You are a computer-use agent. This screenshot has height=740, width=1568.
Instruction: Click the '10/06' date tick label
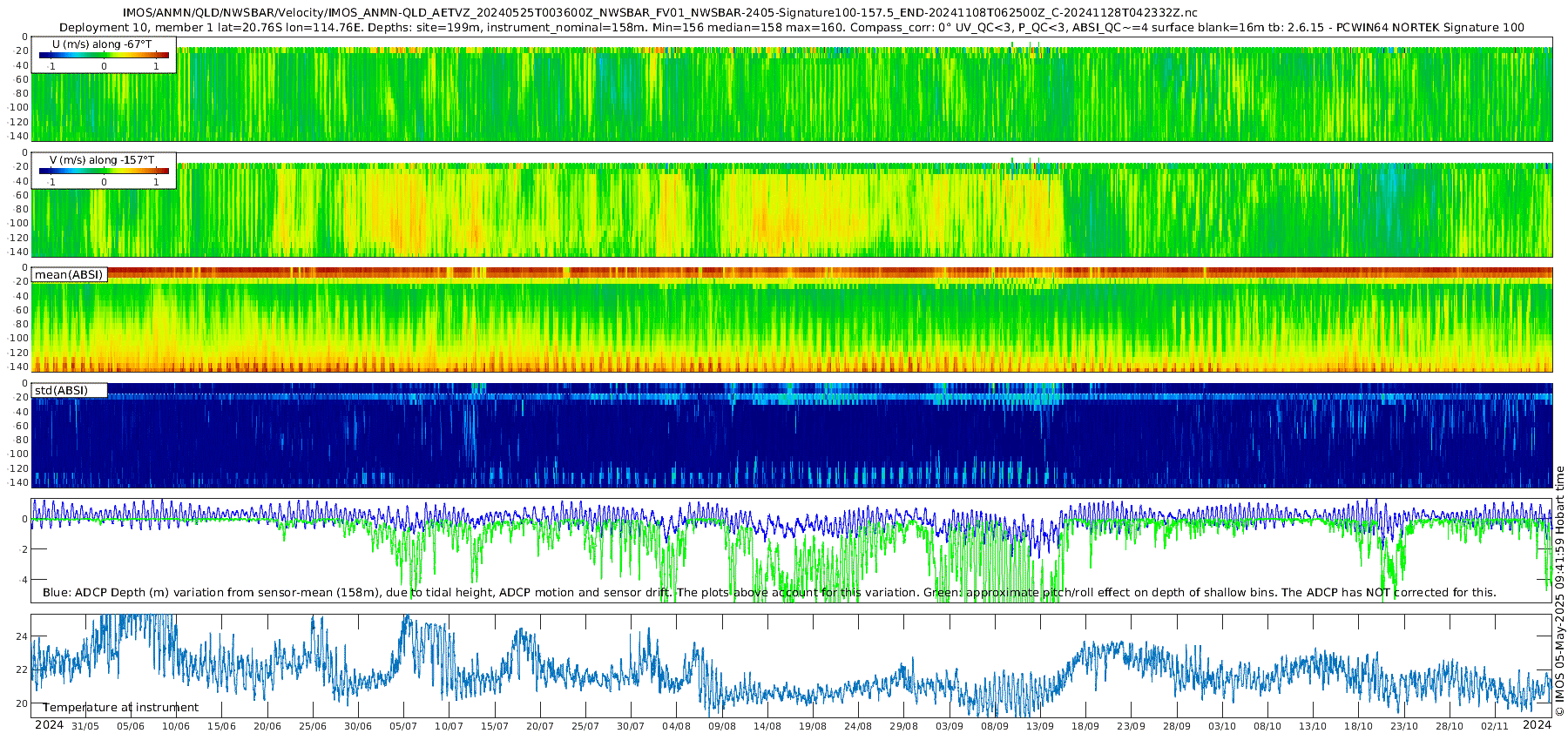pos(176,726)
